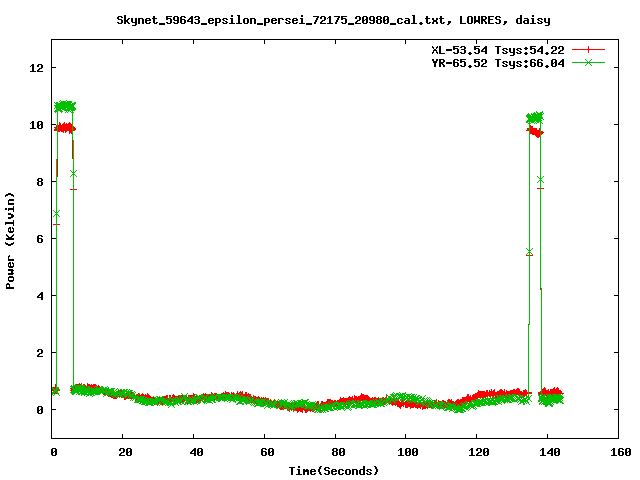Click x-axis tick label 140
The width and height of the screenshot is (640, 480).
(x=550, y=452)
